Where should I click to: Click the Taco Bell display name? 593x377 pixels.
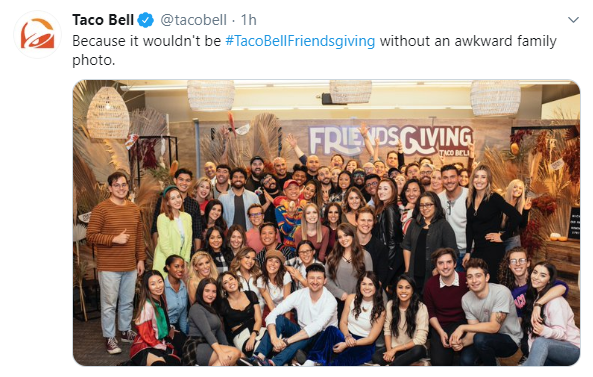coord(103,20)
